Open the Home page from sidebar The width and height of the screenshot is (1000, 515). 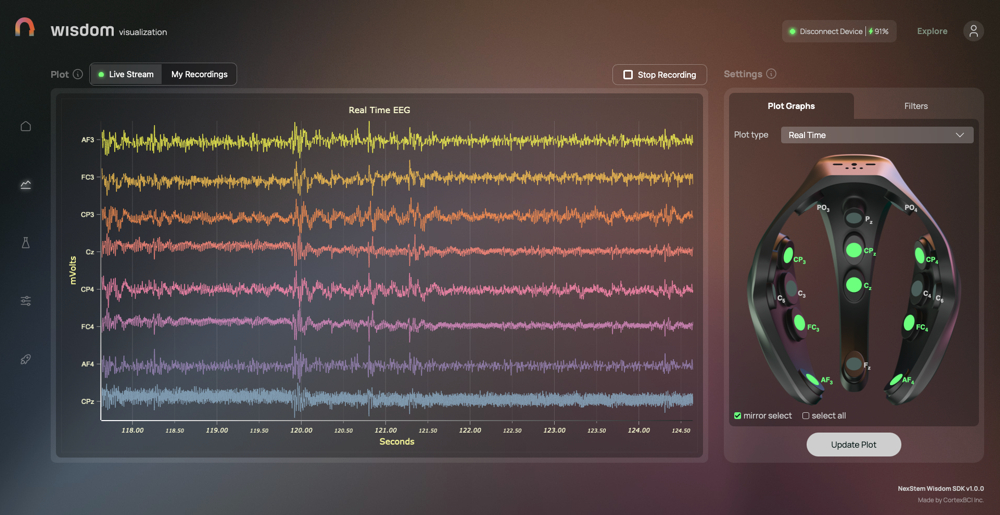tap(26, 126)
